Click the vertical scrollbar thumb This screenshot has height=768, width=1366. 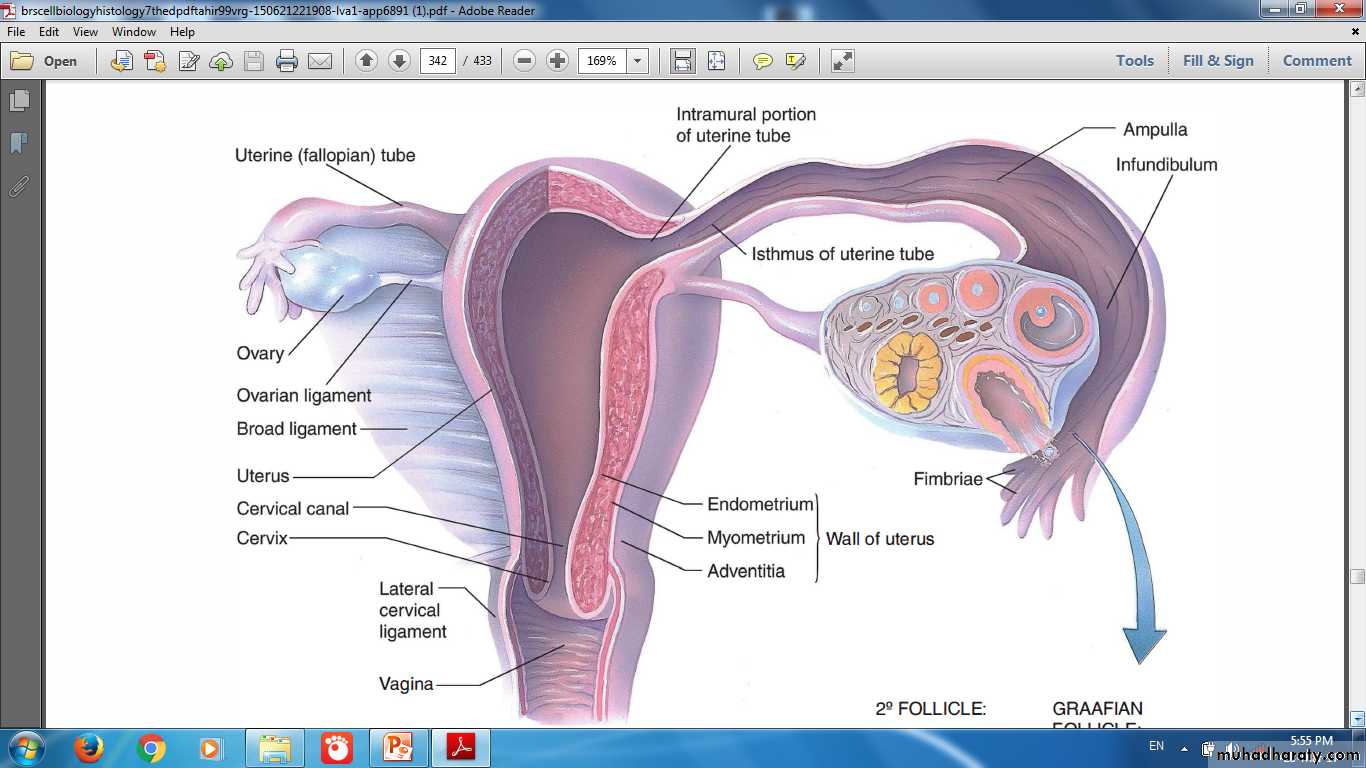tap(1357, 577)
